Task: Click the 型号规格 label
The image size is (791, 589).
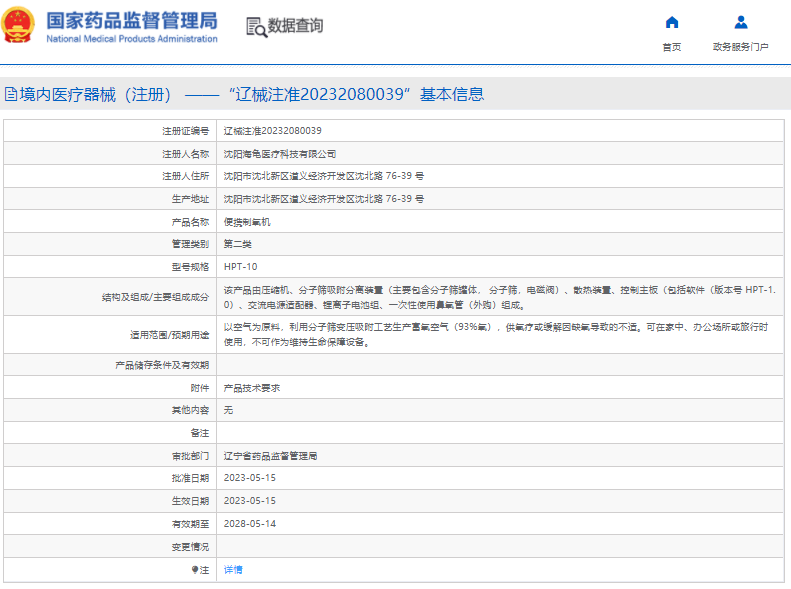Action: tap(190, 267)
